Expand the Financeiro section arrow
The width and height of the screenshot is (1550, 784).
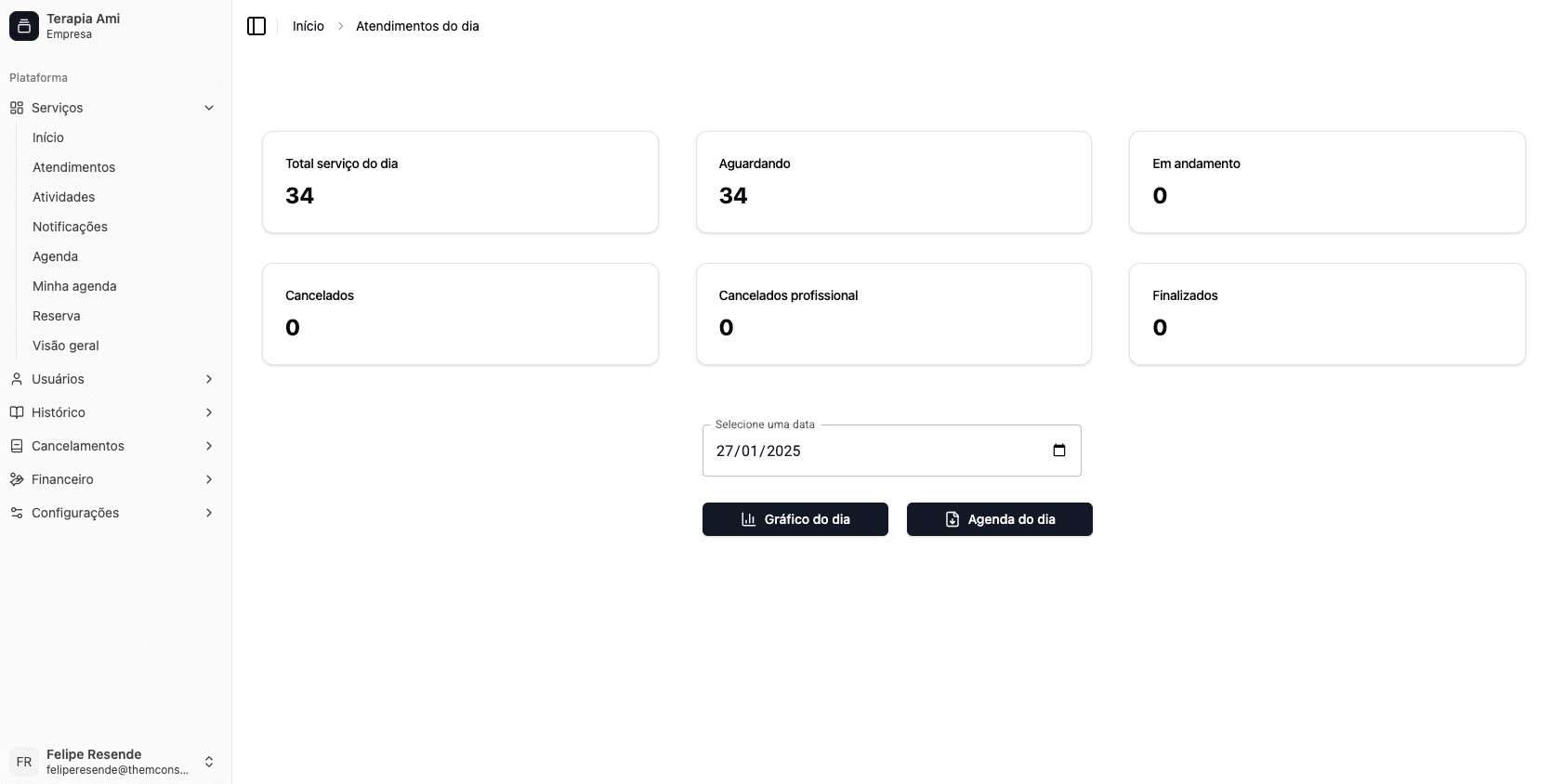(x=209, y=479)
